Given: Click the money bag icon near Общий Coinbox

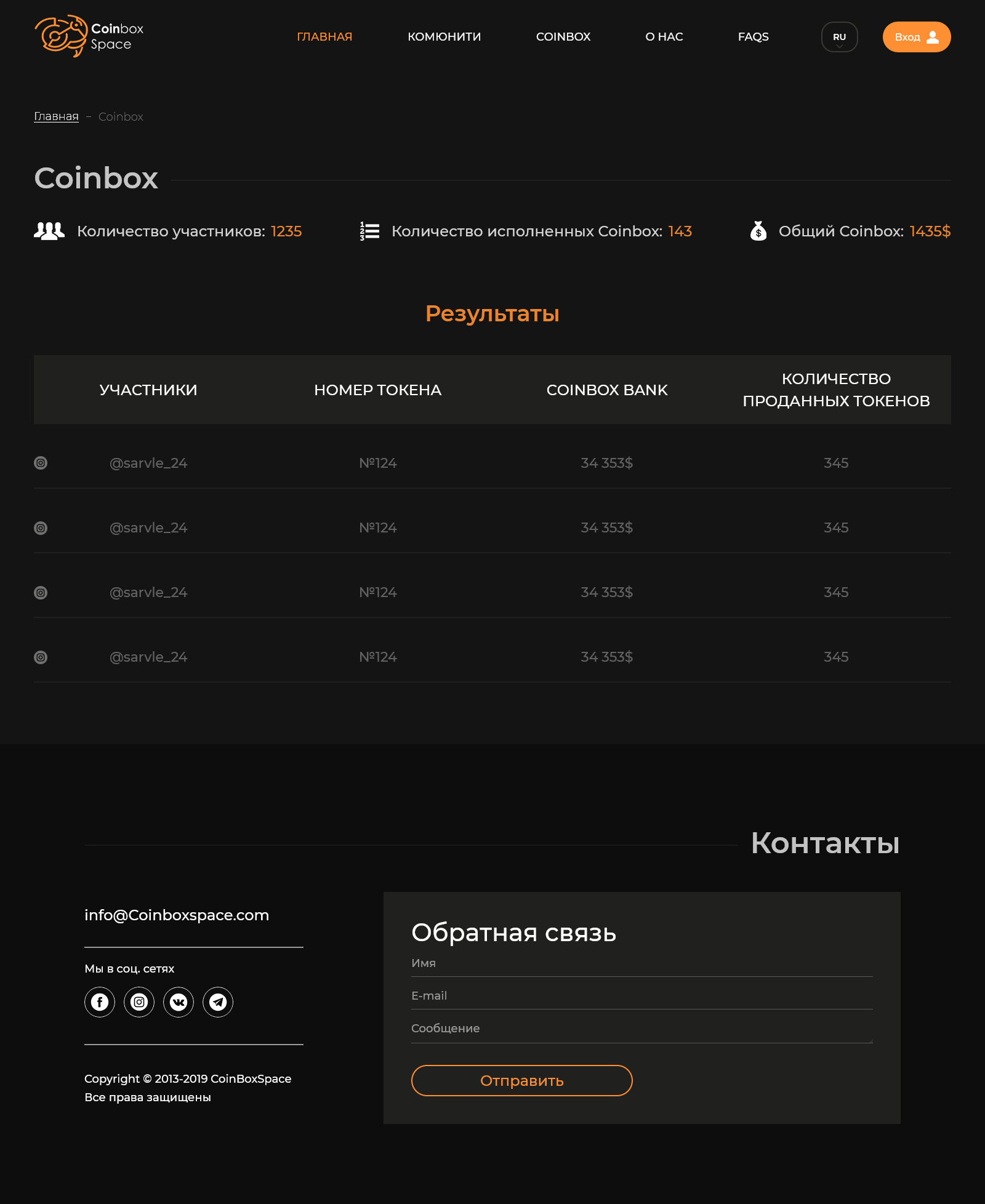Looking at the screenshot, I should pyautogui.click(x=758, y=231).
